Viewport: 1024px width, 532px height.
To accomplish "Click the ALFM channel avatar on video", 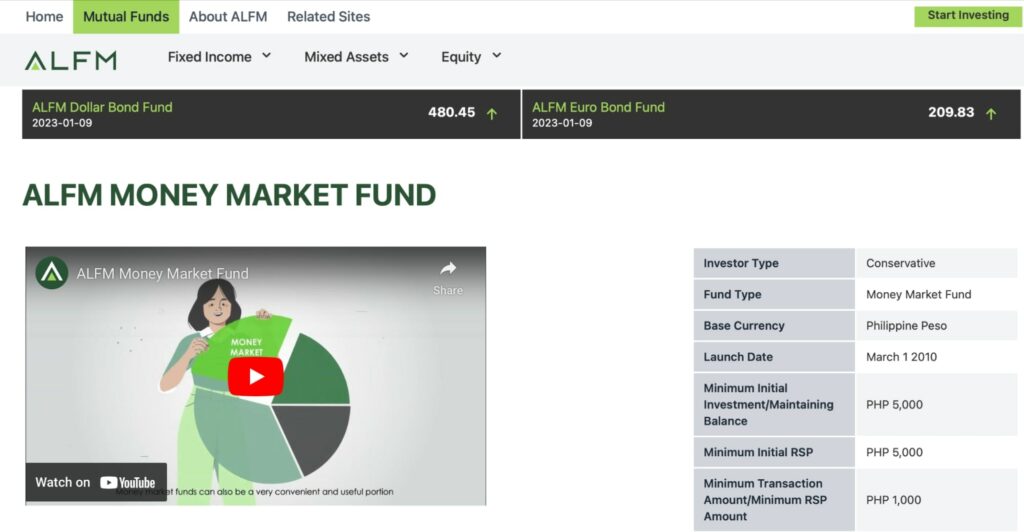I will [x=52, y=273].
